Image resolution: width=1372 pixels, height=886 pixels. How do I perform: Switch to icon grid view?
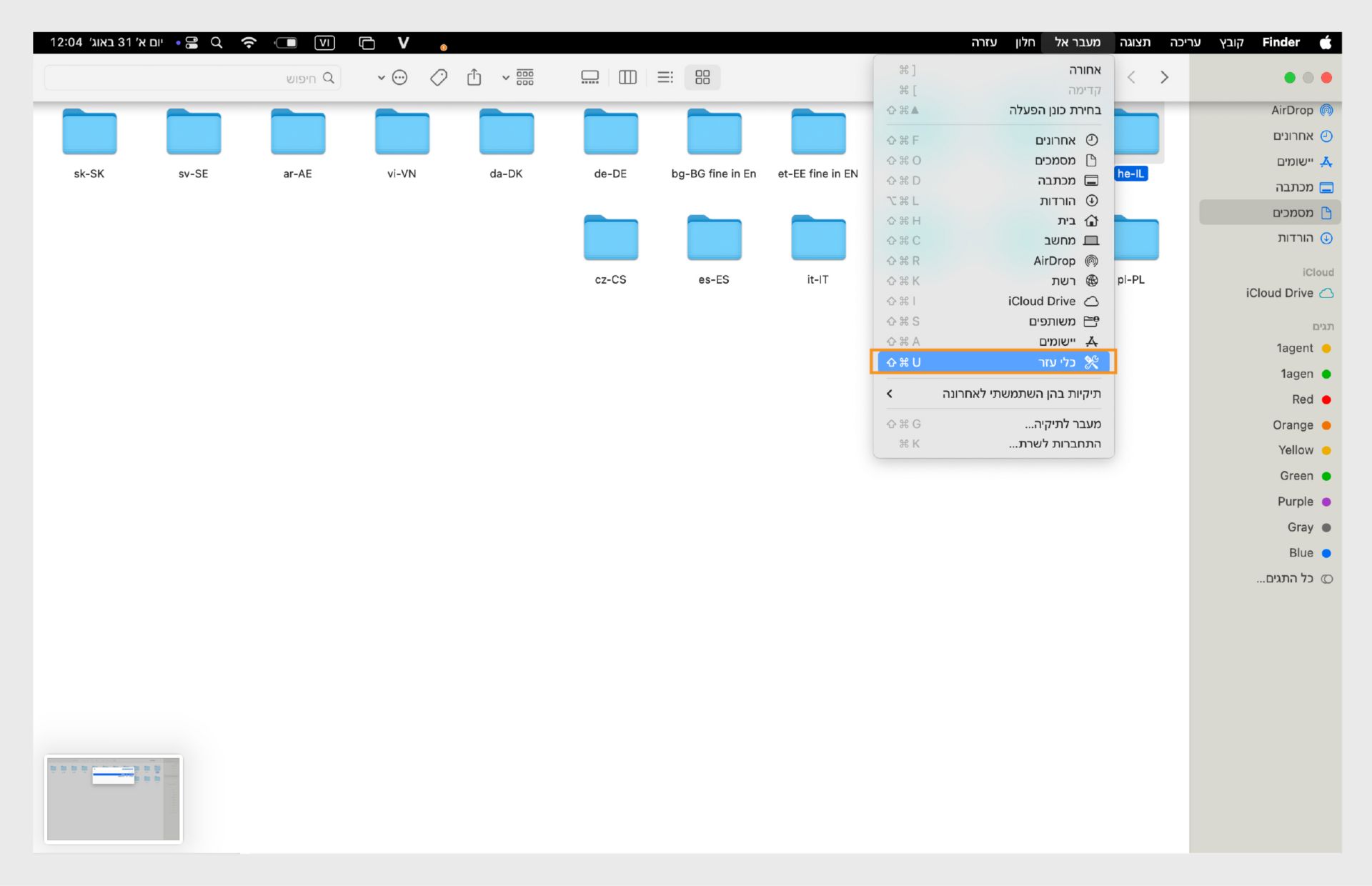702,77
